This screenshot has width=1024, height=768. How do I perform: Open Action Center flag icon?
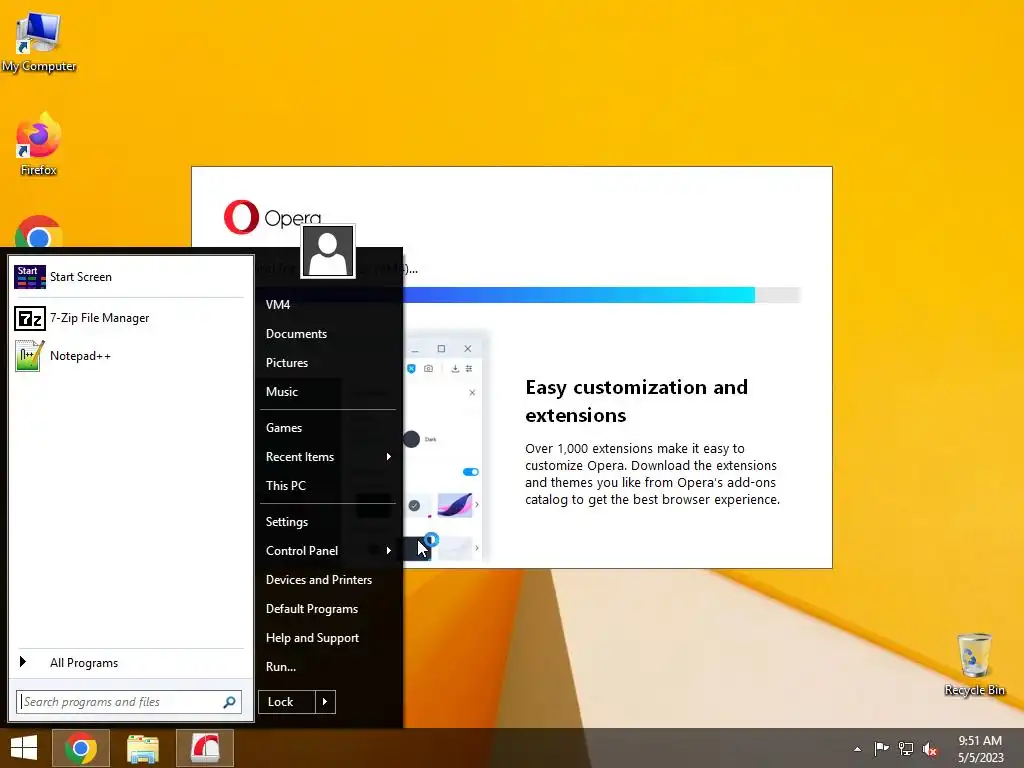click(x=881, y=748)
